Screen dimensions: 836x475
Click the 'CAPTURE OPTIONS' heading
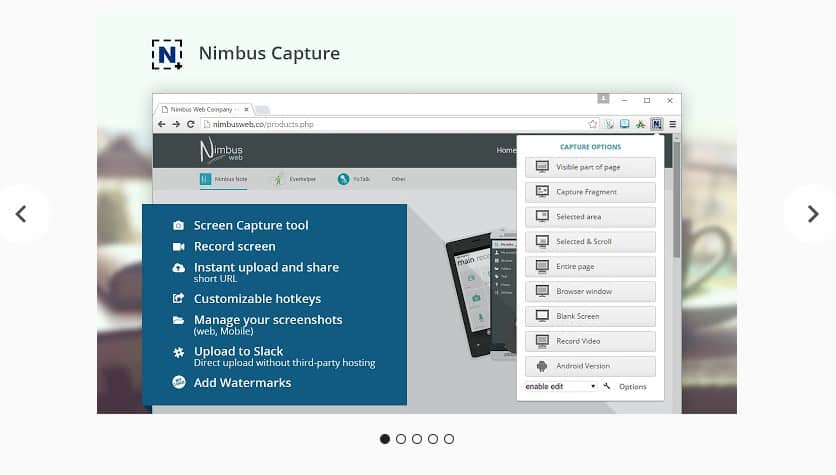pyautogui.click(x=590, y=147)
